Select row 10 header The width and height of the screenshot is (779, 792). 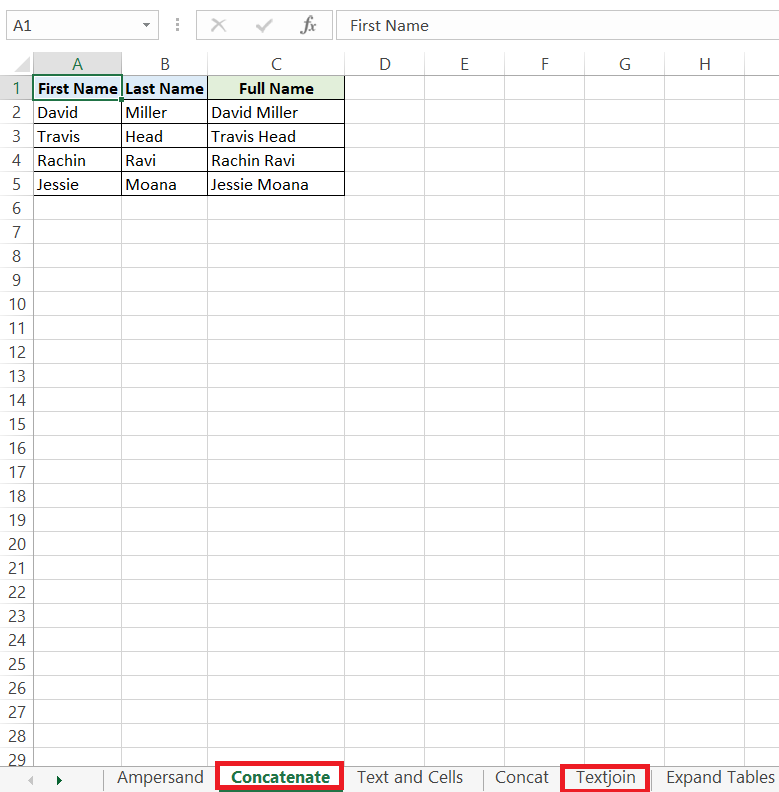[x=17, y=304]
